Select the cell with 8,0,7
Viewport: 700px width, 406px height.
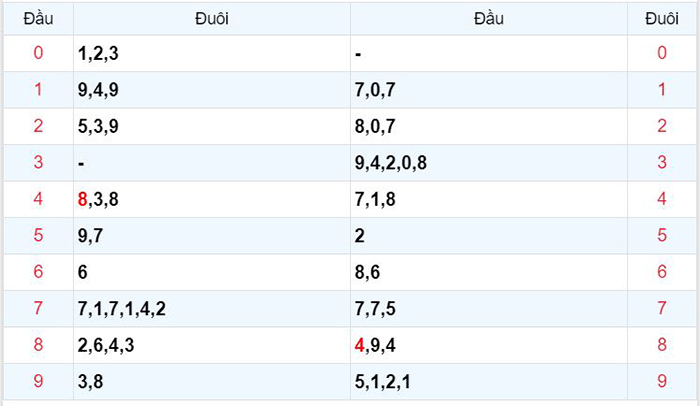[x=489, y=126]
